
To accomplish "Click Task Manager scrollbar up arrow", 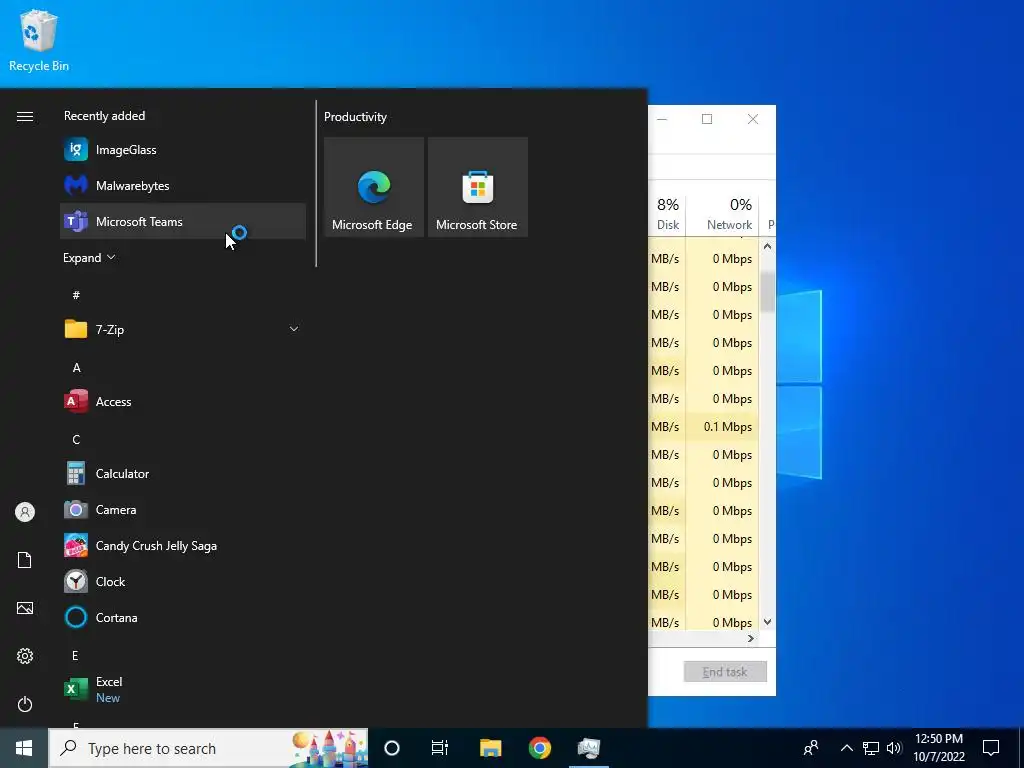I will (767, 247).
